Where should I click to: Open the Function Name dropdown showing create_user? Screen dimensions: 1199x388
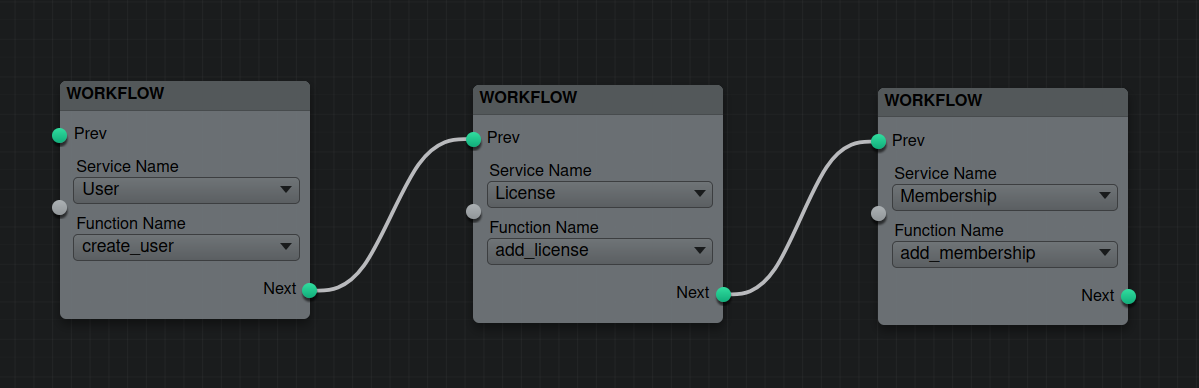coord(187,247)
